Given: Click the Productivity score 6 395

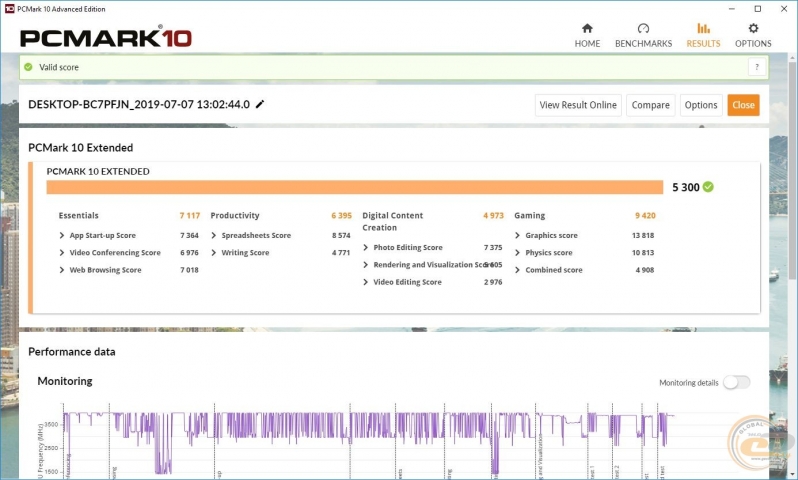Looking at the screenshot, I should tap(341, 215).
